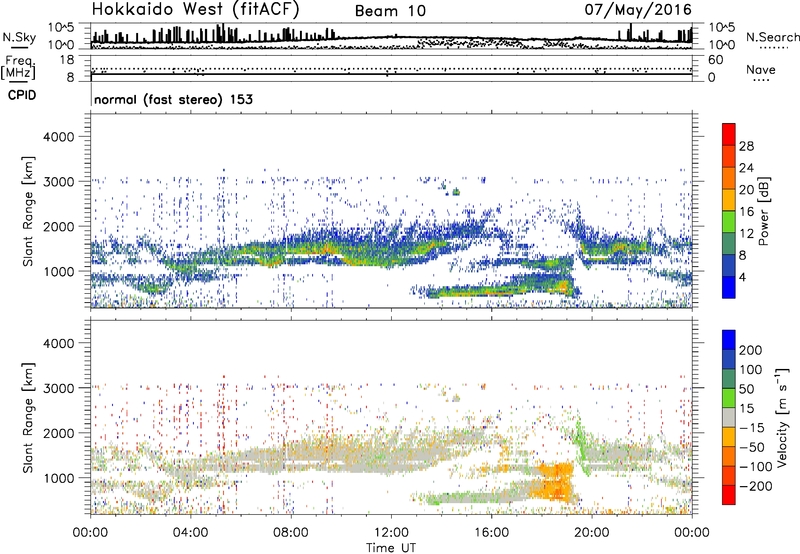Select 'normal (fast stereo) 153' text
The height and width of the screenshot is (554, 800).
click(173, 99)
